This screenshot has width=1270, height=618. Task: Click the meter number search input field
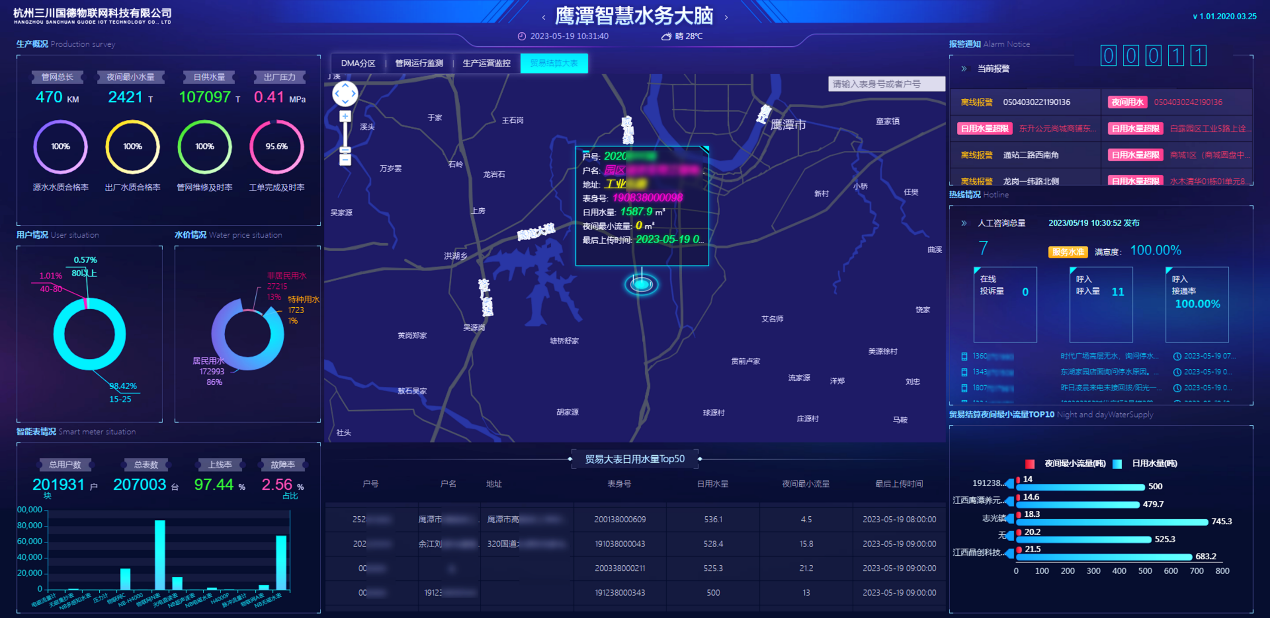(x=886, y=84)
